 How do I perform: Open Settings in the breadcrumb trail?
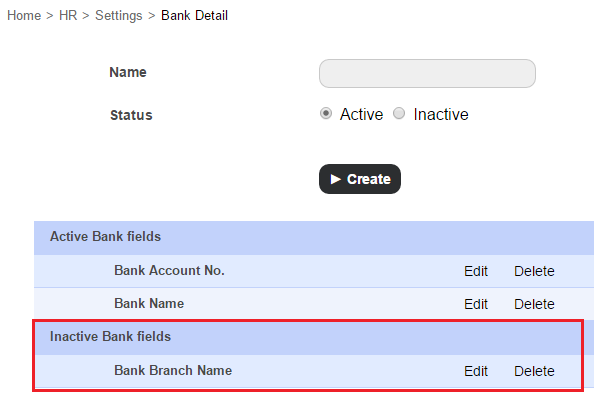(x=119, y=16)
